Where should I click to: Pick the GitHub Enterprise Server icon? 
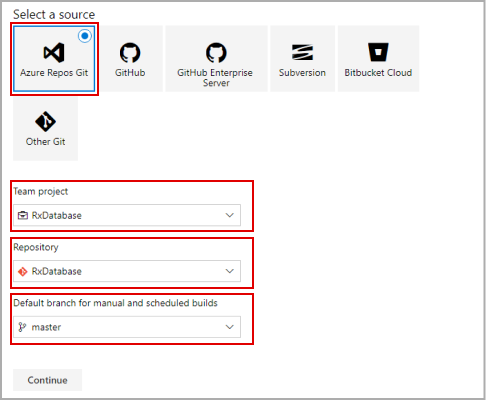[x=216, y=52]
